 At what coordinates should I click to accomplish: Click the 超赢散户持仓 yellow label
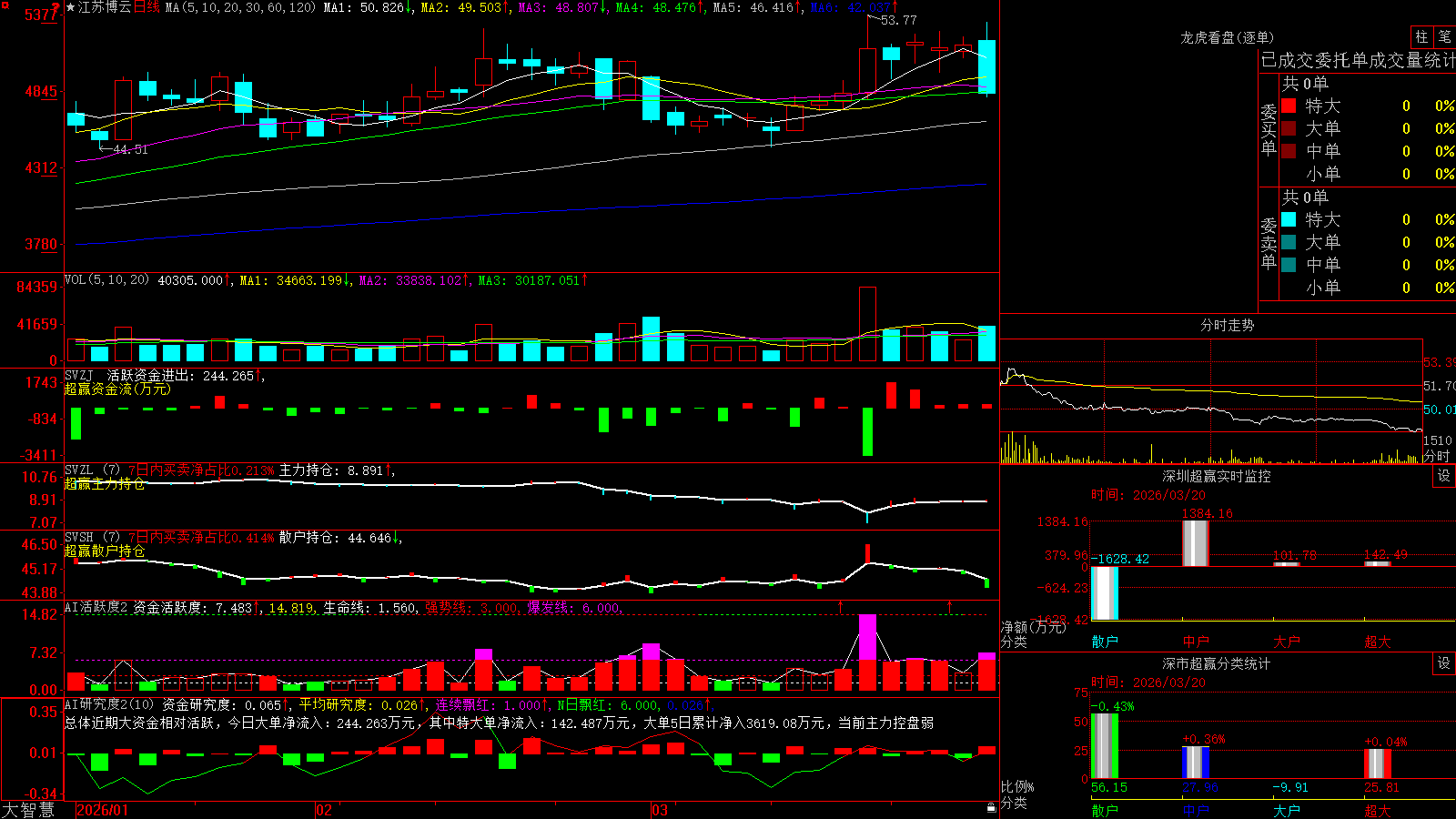pos(105,551)
